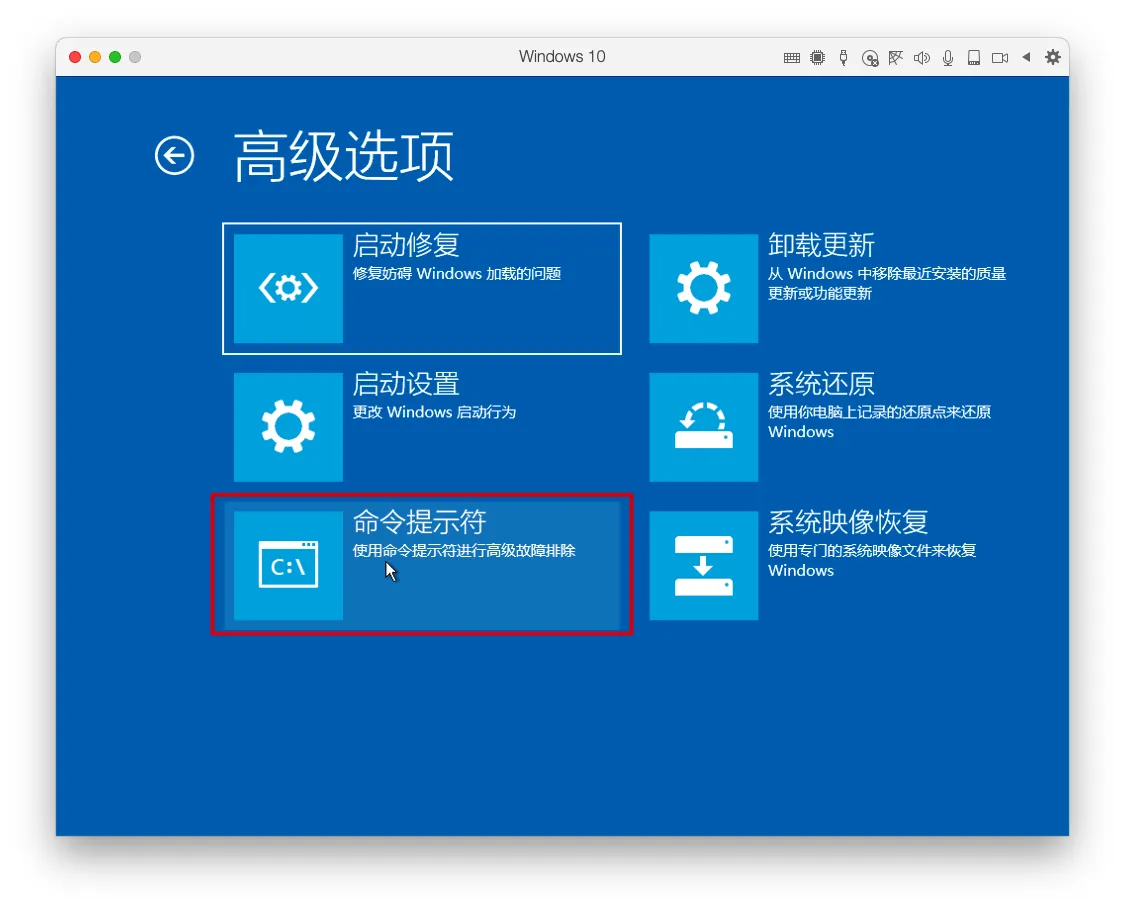This screenshot has height=910, width=1125.
Task: Click the Windows 10 window title
Action: tap(562, 57)
